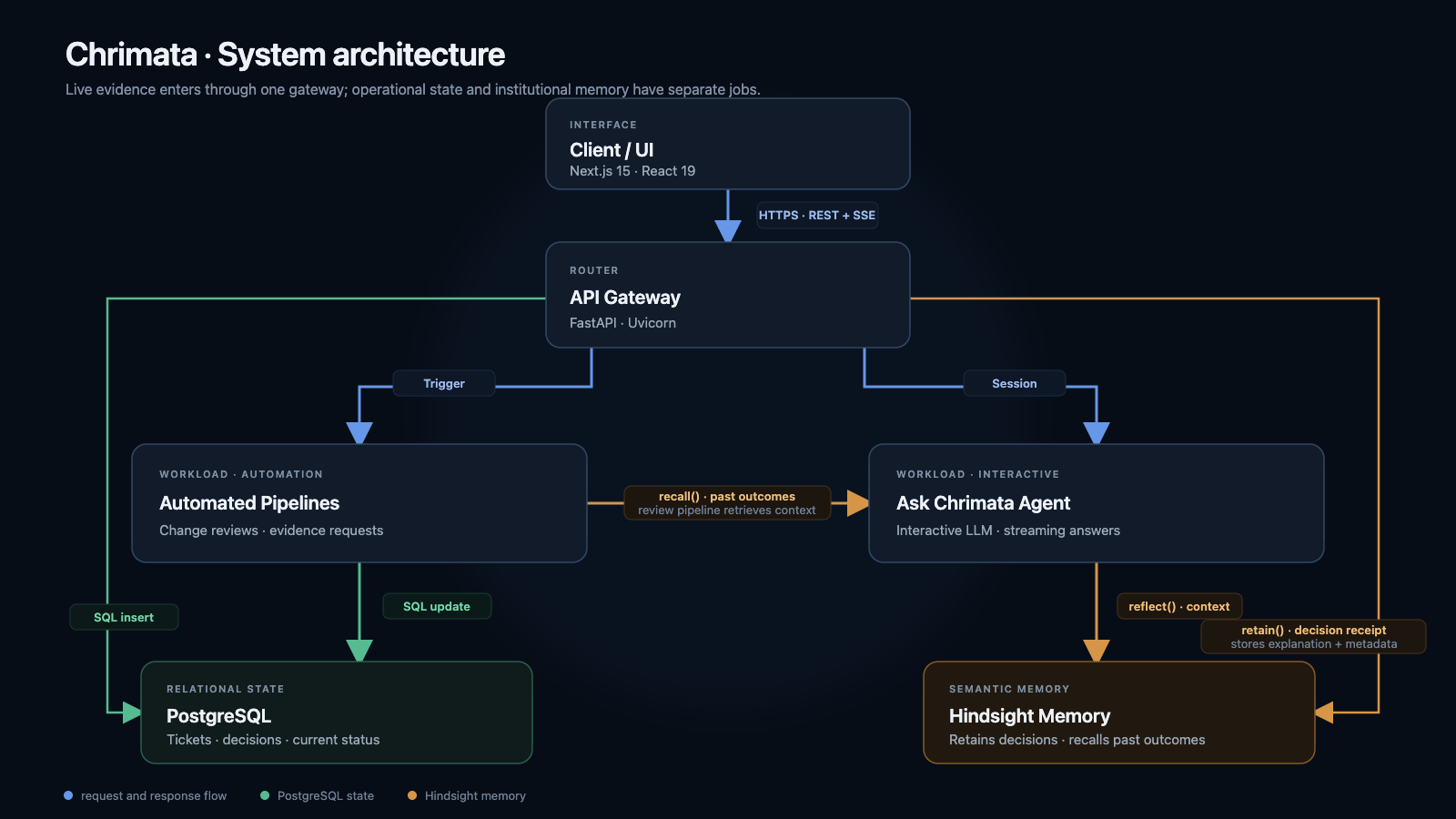Viewport: 1456px width, 819px height.
Task: Select the Hindsight Memory node
Action: tap(1119, 713)
